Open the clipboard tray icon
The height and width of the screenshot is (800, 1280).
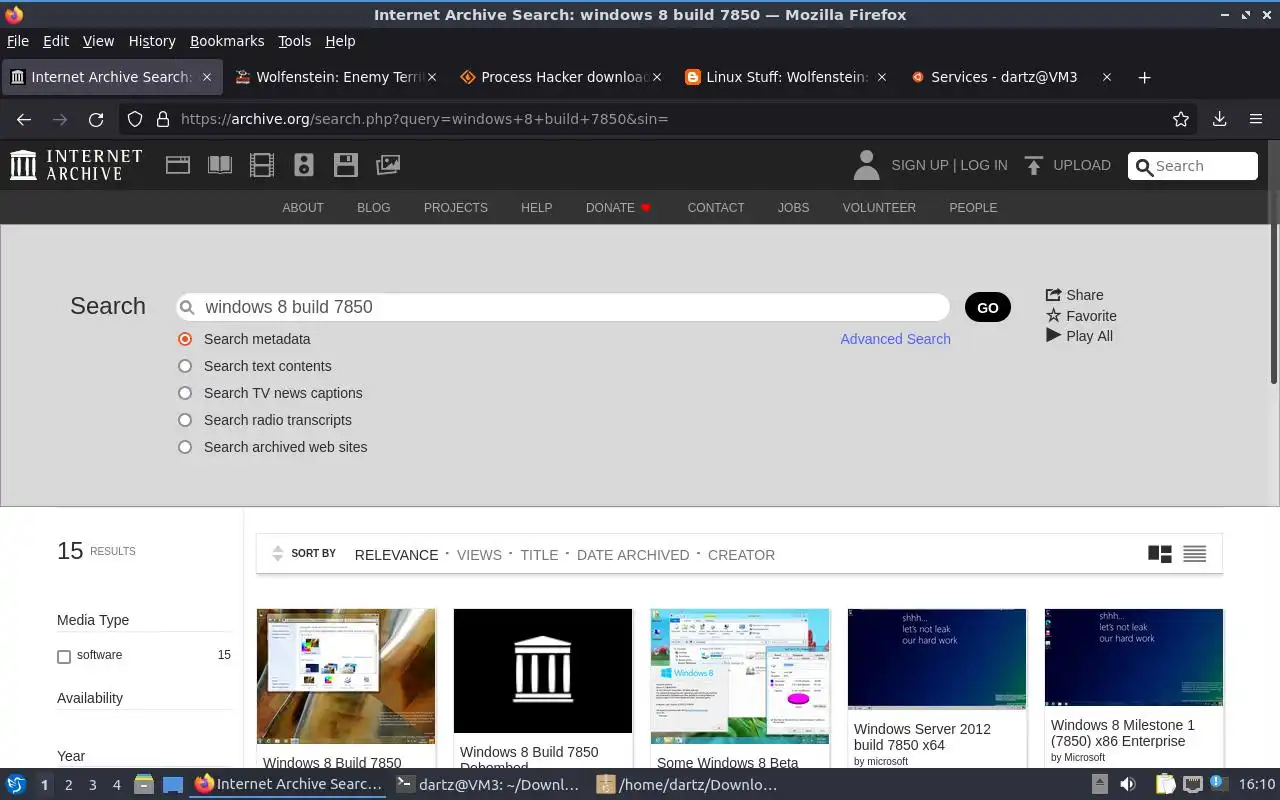tap(1164, 784)
